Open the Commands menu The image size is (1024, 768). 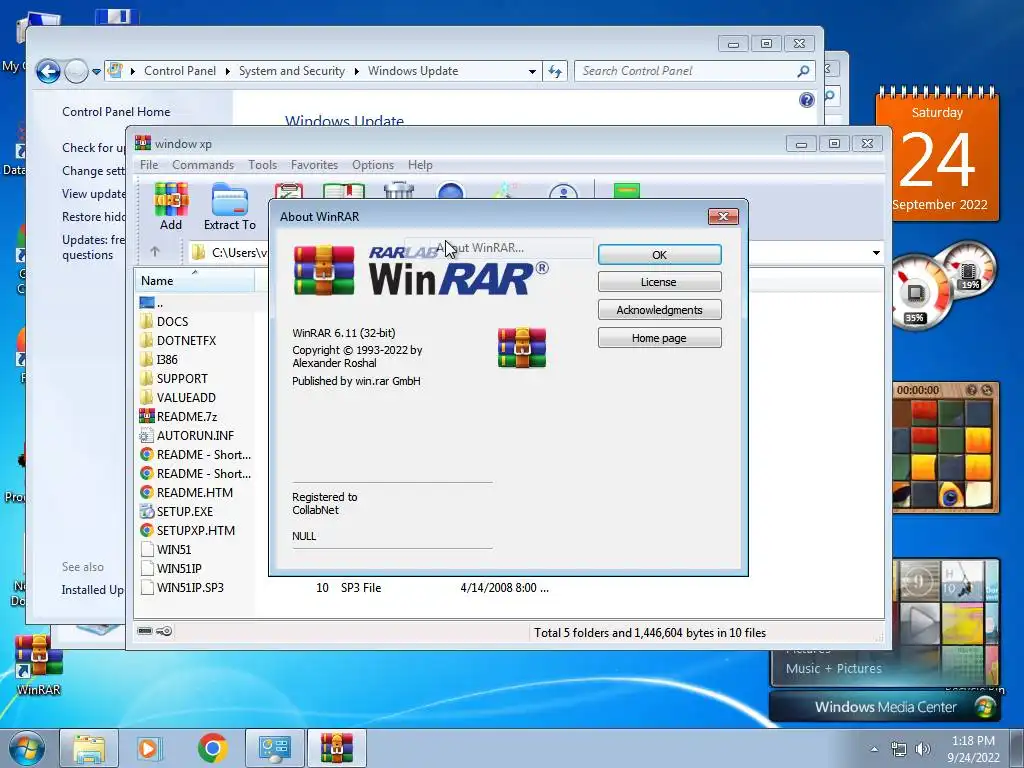(203, 165)
